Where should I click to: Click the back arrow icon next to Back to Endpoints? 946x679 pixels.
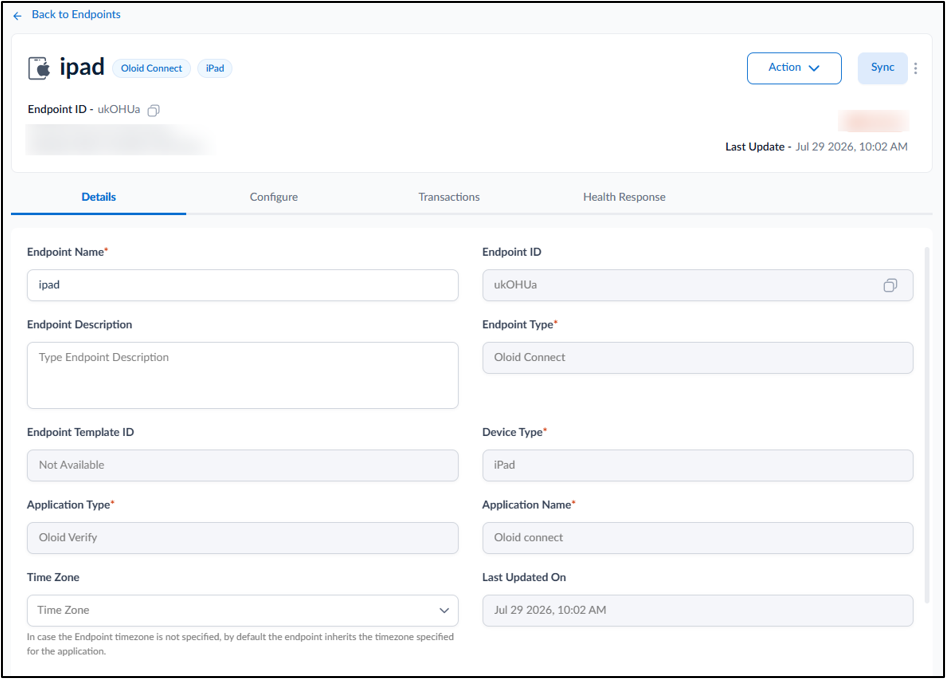pos(17,16)
